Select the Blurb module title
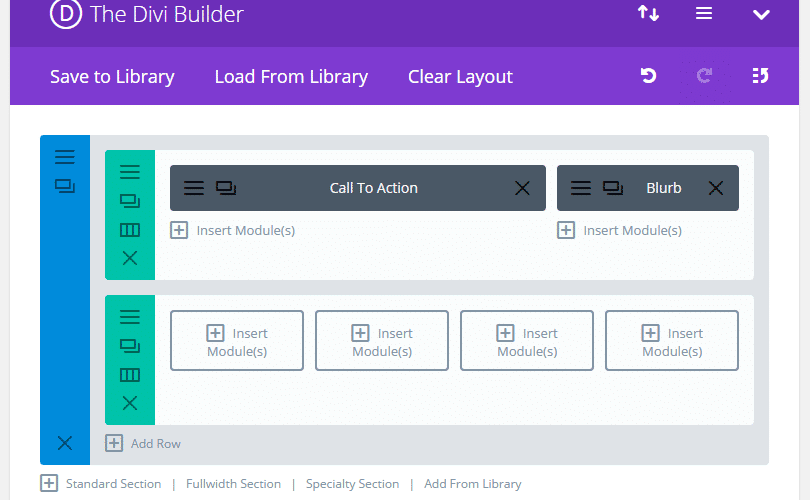 click(x=664, y=188)
